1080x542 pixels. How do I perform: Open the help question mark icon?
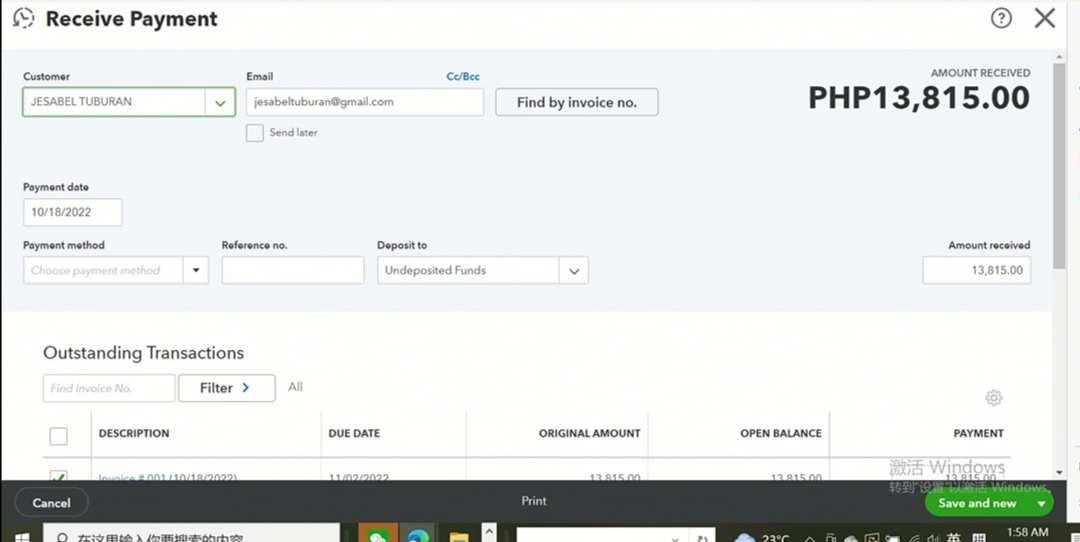(x=1001, y=18)
